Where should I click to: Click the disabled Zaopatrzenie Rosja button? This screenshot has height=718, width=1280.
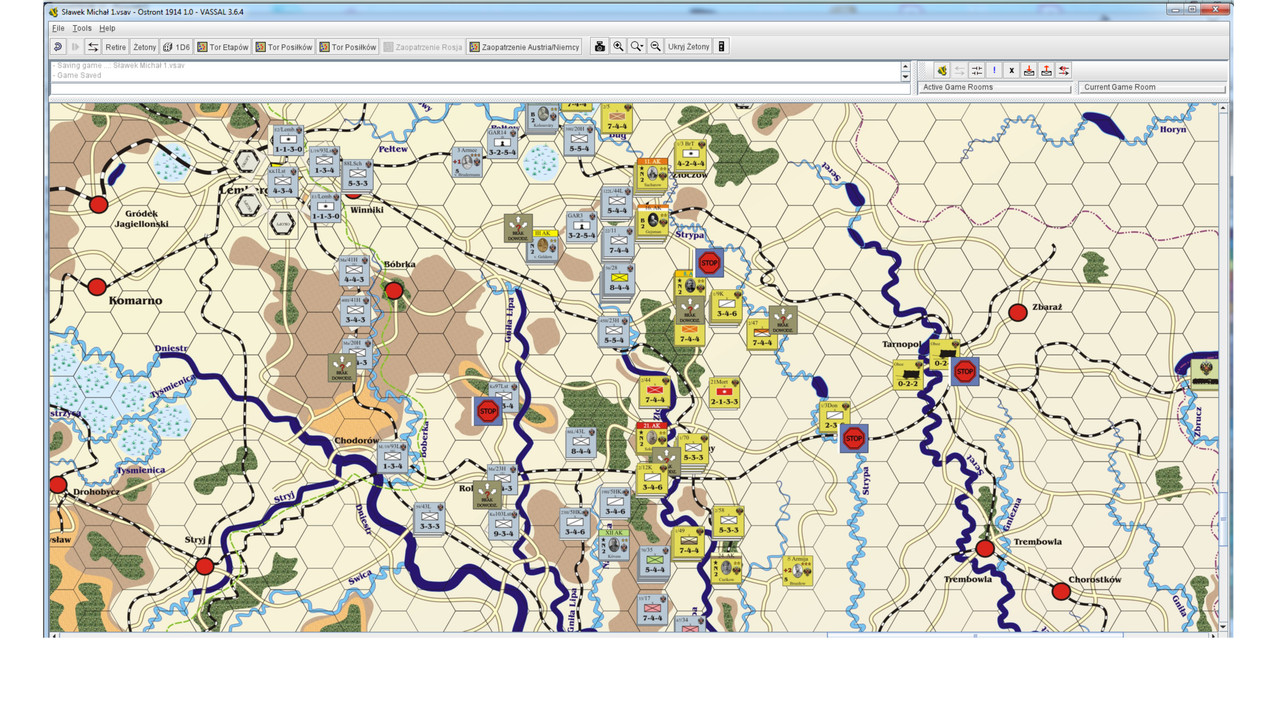pos(423,47)
